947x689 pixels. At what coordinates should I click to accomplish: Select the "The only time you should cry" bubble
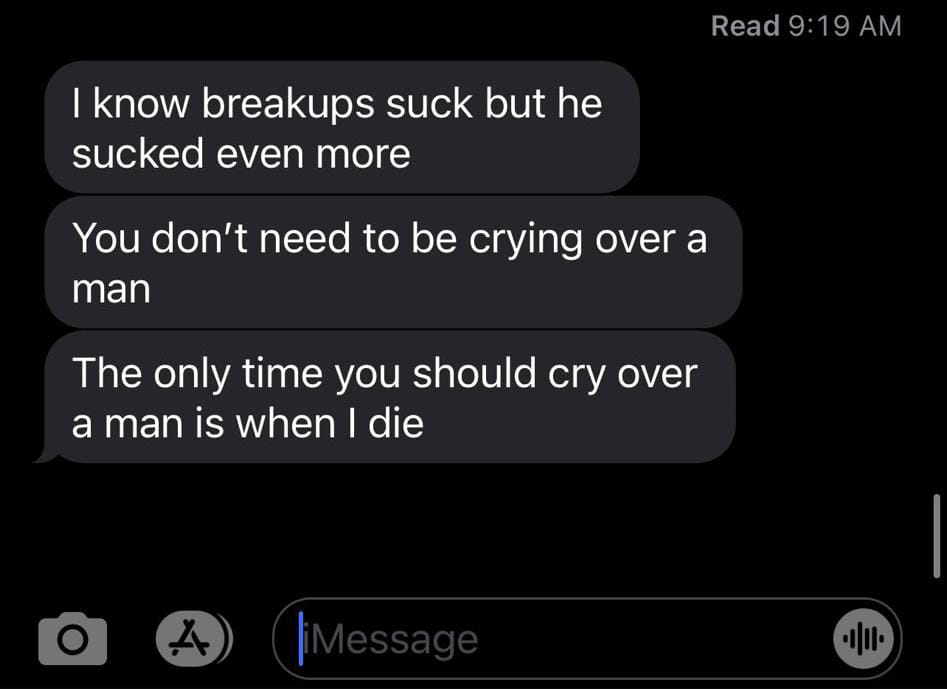click(x=390, y=397)
